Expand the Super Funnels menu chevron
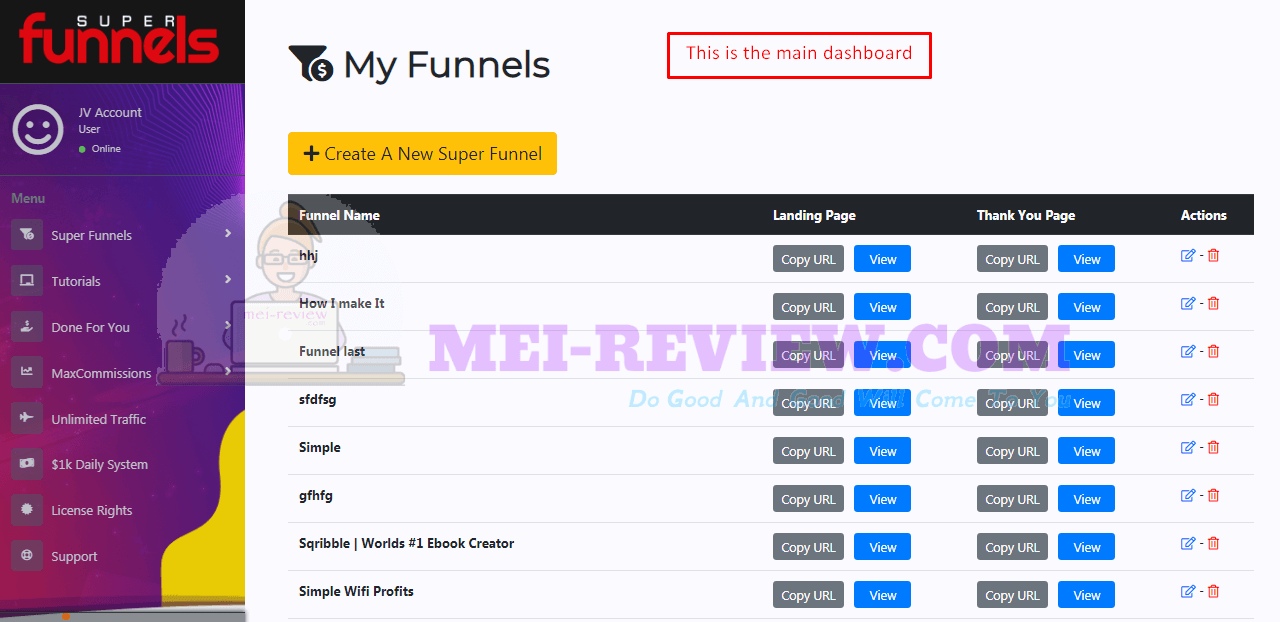1280x622 pixels. pyautogui.click(x=228, y=233)
